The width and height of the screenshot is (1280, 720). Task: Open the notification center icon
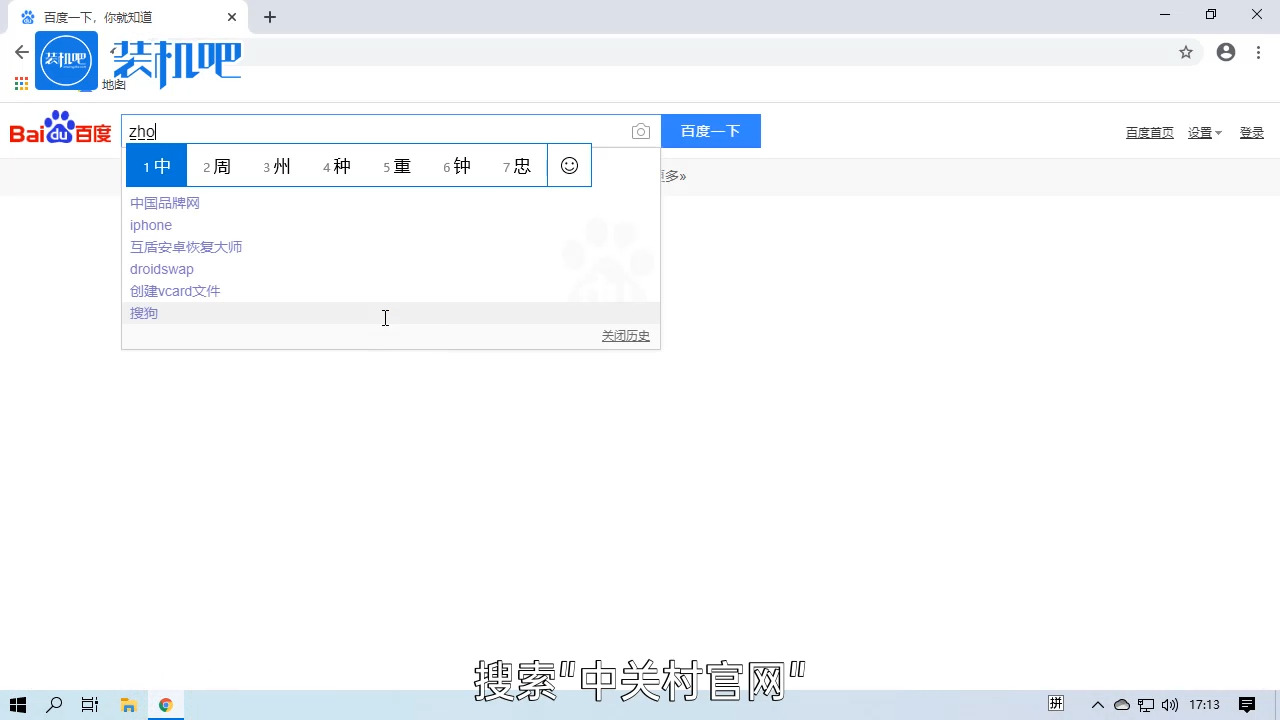1247,705
